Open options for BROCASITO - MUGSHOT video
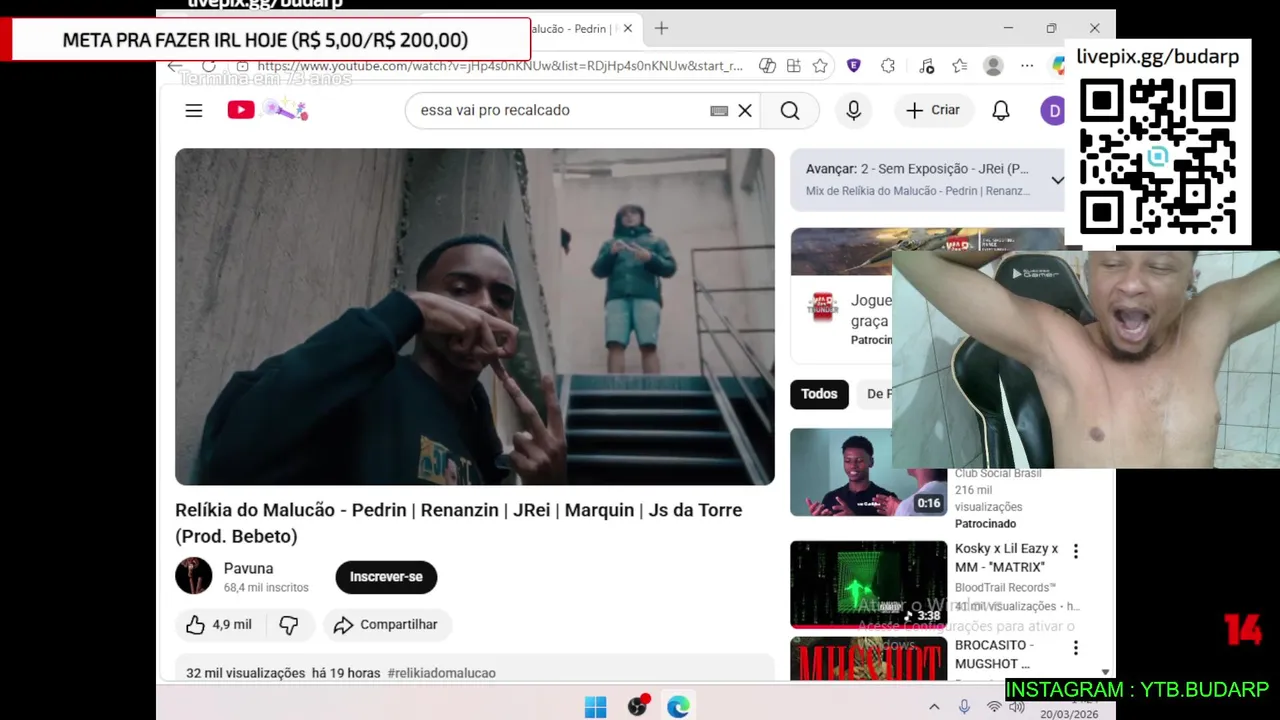Screen dimensions: 1280x720 click(x=1076, y=647)
